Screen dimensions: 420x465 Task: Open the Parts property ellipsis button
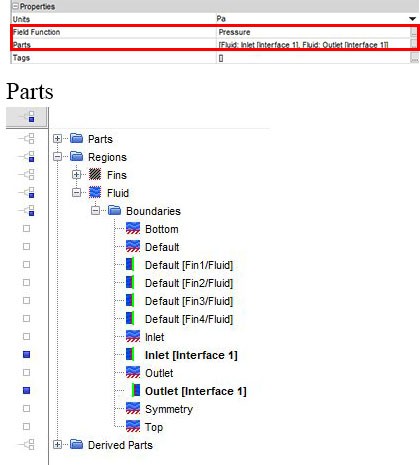(414, 44)
